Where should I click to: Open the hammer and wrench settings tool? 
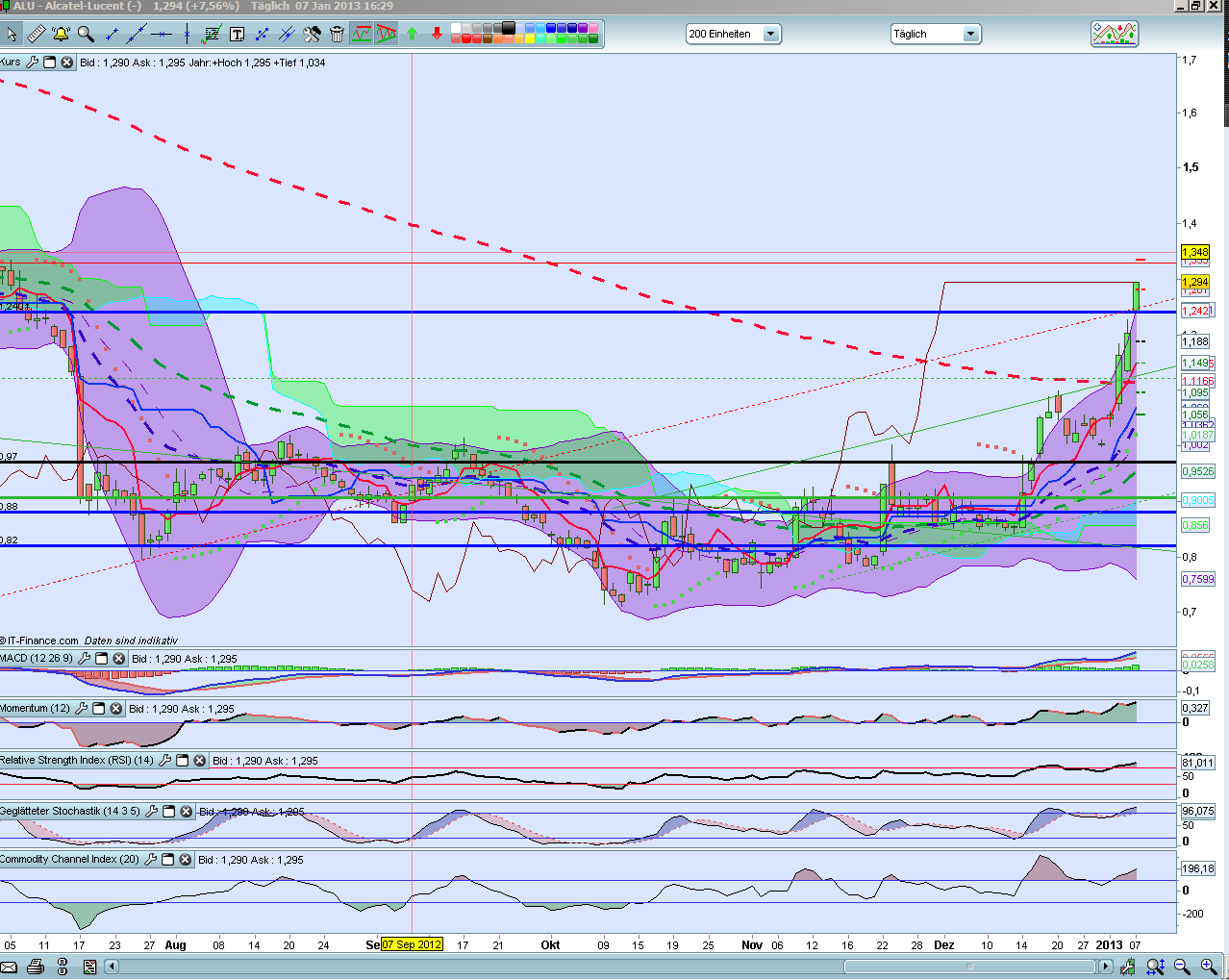pos(312,35)
